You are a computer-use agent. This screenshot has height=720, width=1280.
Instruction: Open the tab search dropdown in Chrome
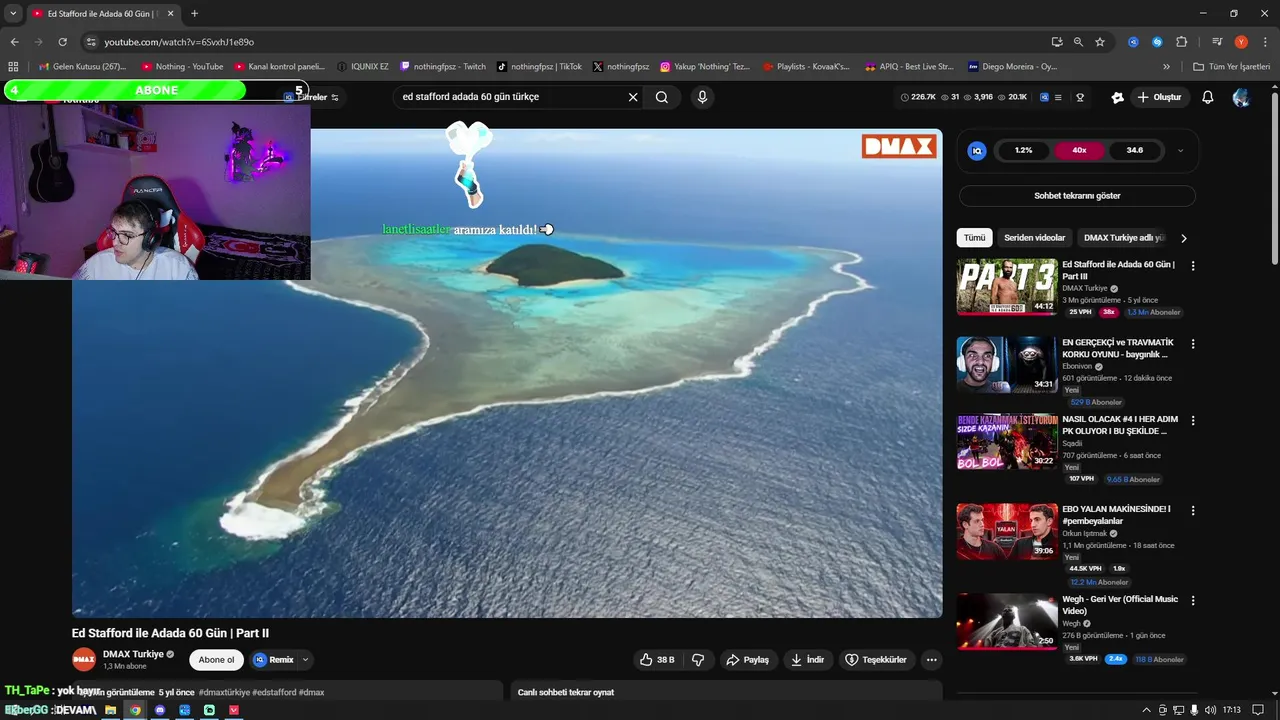click(13, 13)
